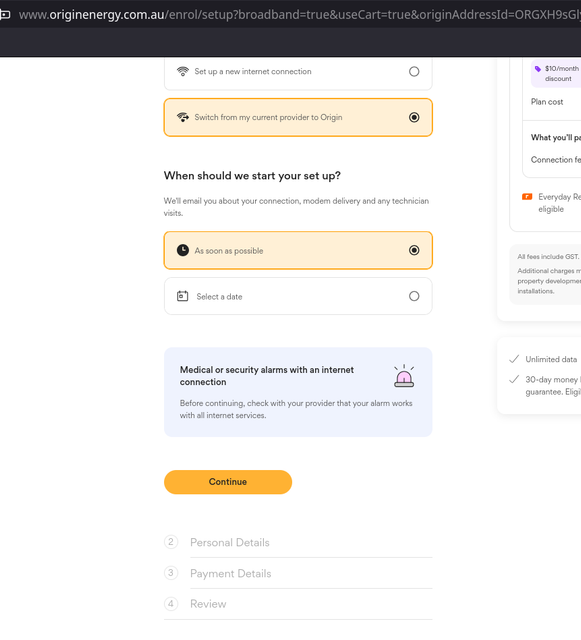
Task: Choose 'Select a date' radio button
Action: [x=414, y=296]
